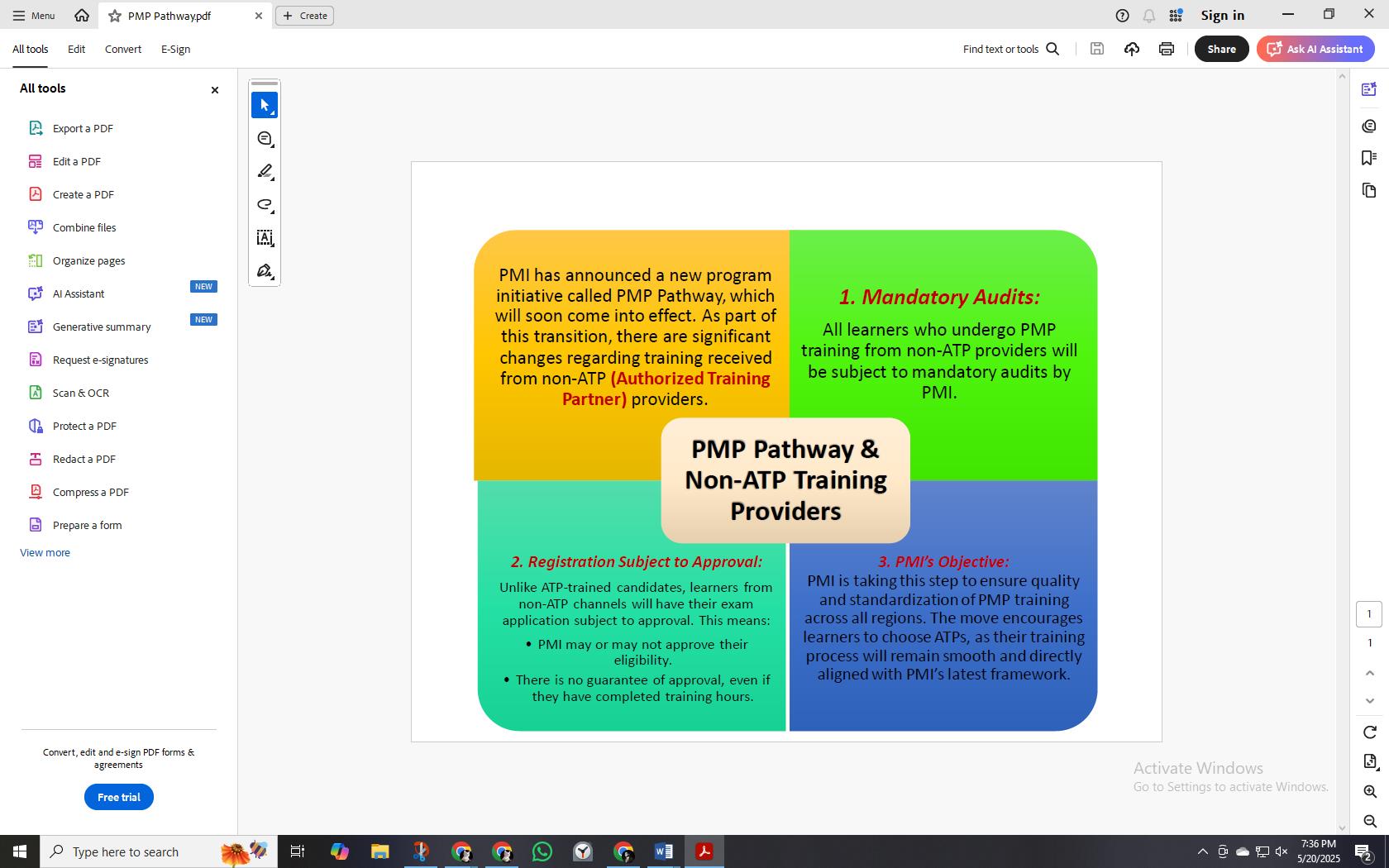1389x868 pixels.
Task: Open Windows Start menu
Action: [x=20, y=851]
